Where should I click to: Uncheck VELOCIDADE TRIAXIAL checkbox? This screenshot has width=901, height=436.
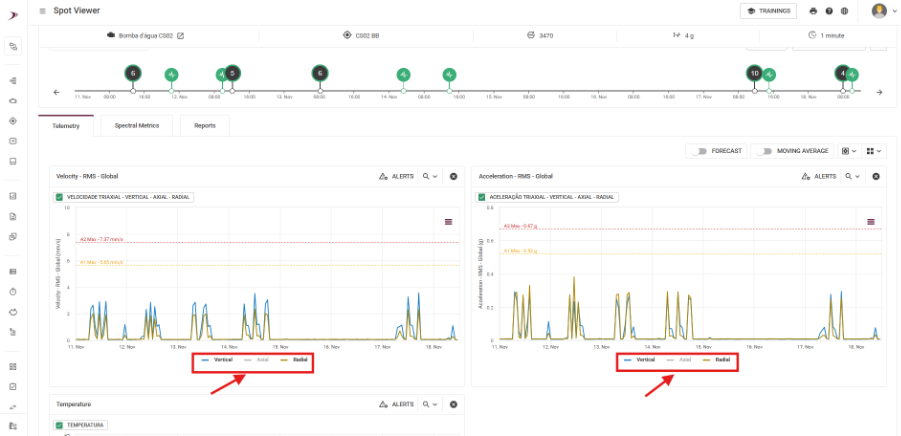coord(59,197)
